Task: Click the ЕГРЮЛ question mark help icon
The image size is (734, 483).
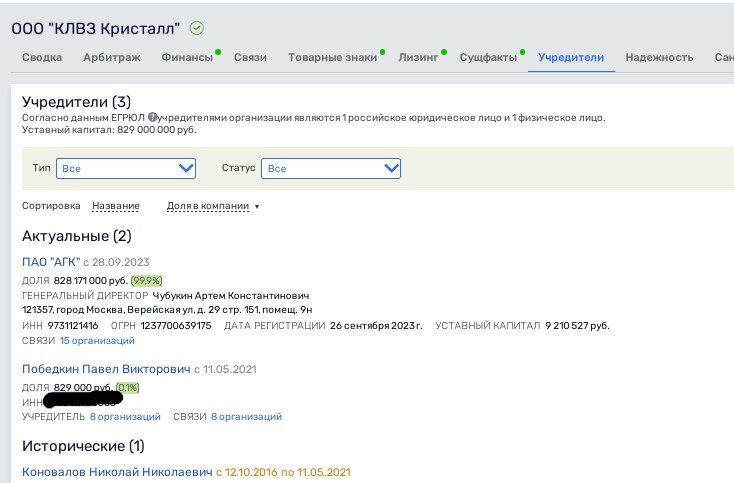Action: (x=152, y=117)
